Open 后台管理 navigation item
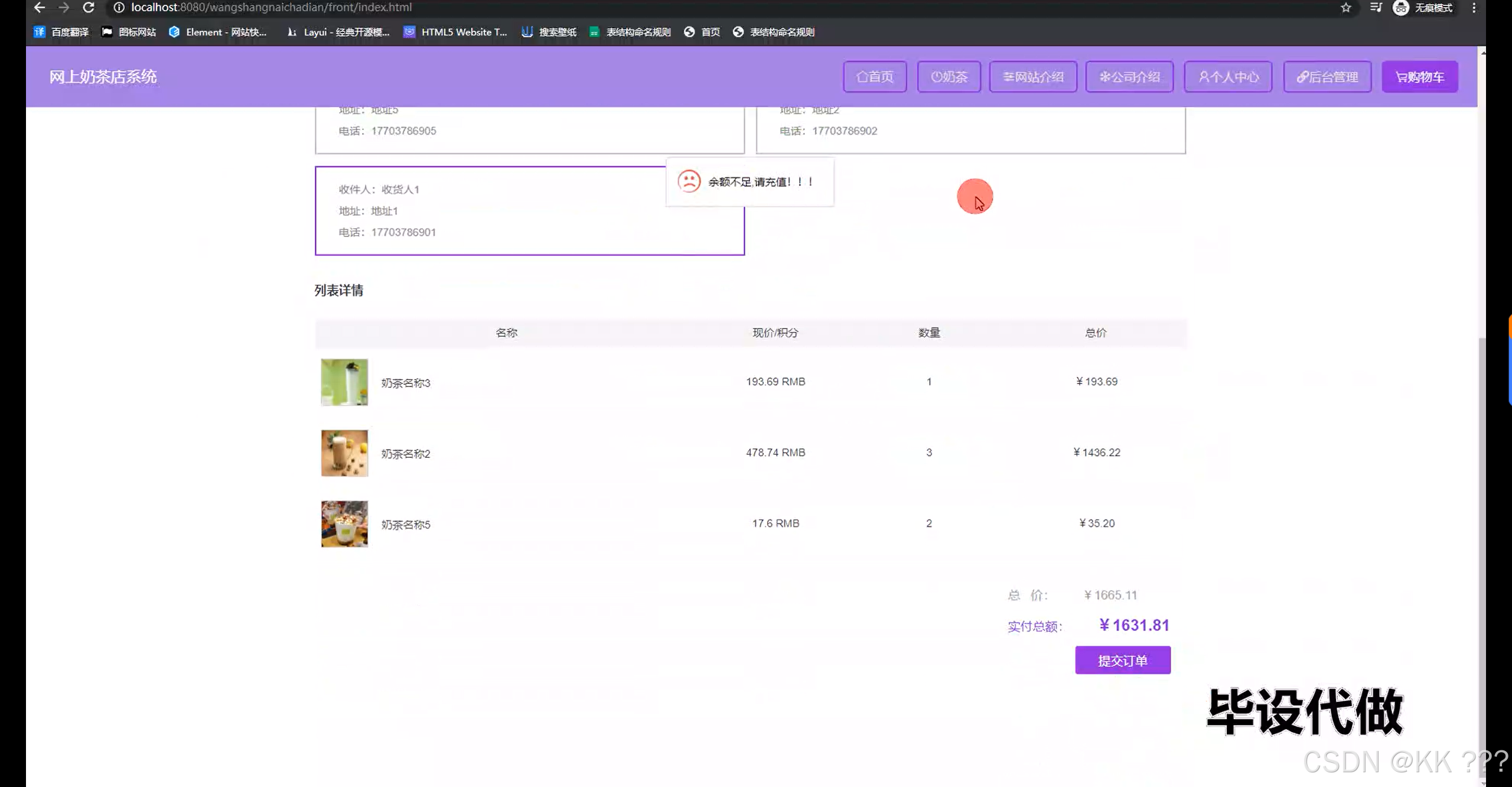Screen dimensions: 1512x787 (1327, 77)
